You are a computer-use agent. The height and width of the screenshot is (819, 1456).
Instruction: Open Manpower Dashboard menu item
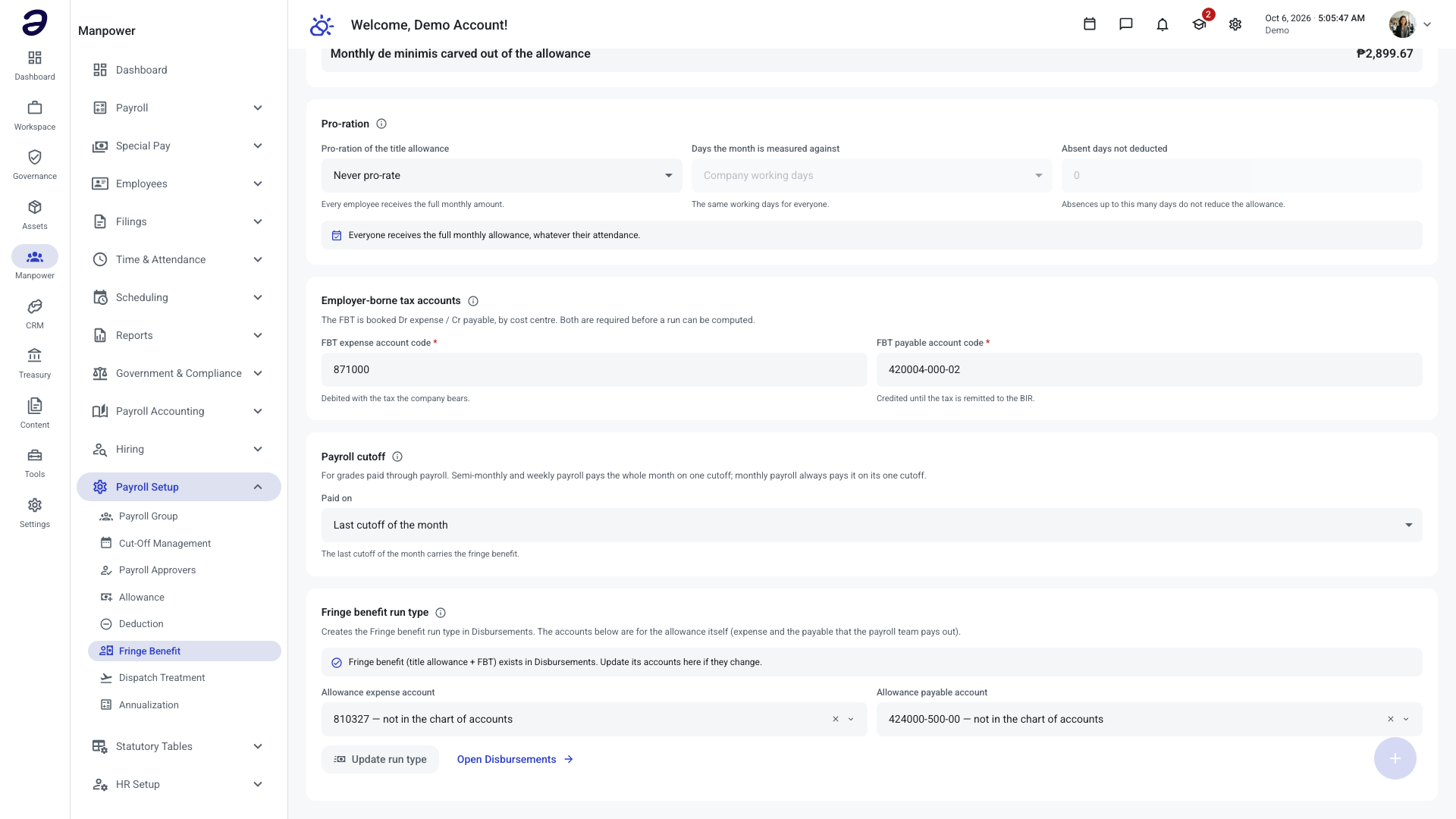coord(178,70)
